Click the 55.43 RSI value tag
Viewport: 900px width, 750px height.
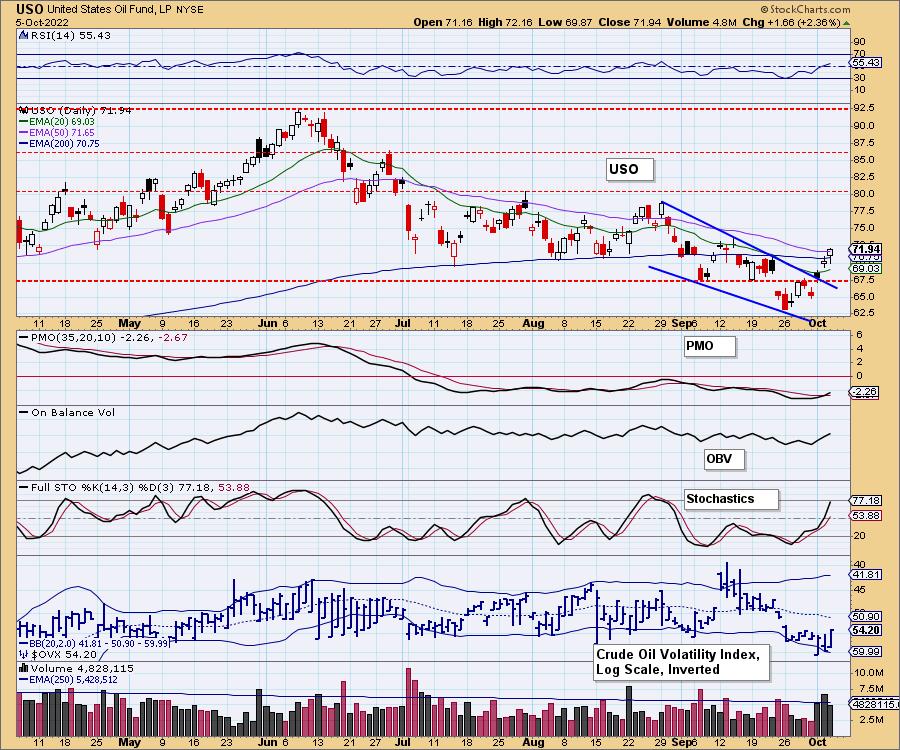(x=866, y=62)
